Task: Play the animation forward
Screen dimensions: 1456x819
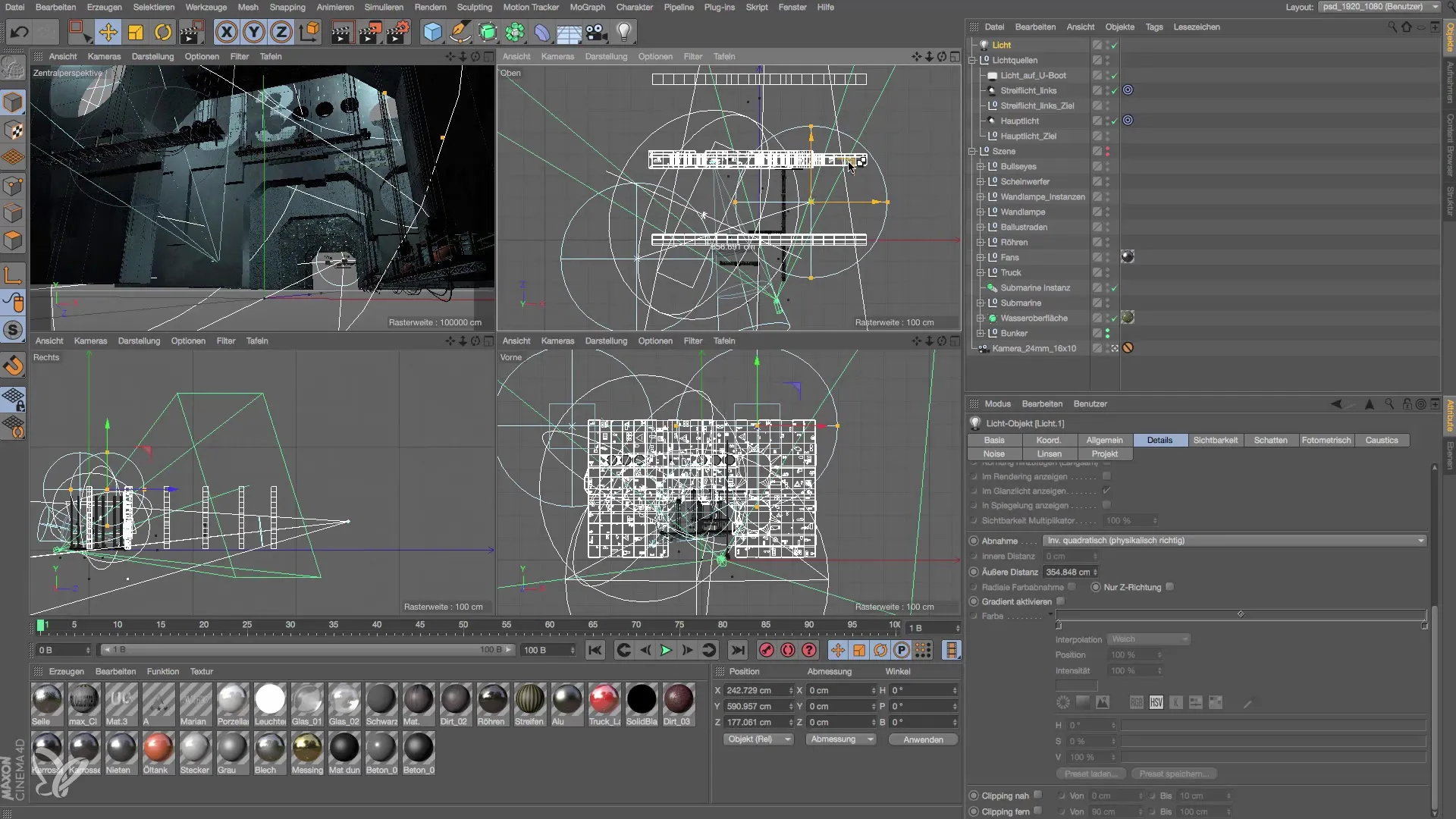Action: tap(666, 650)
